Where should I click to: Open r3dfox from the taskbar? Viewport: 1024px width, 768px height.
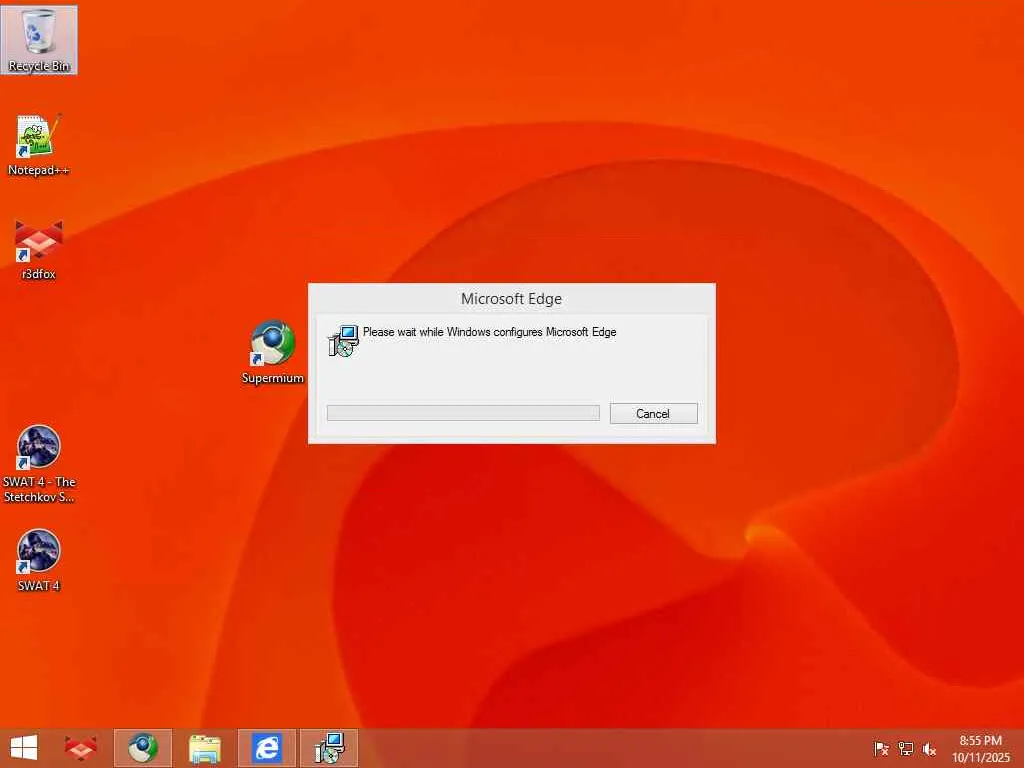pyautogui.click(x=80, y=748)
